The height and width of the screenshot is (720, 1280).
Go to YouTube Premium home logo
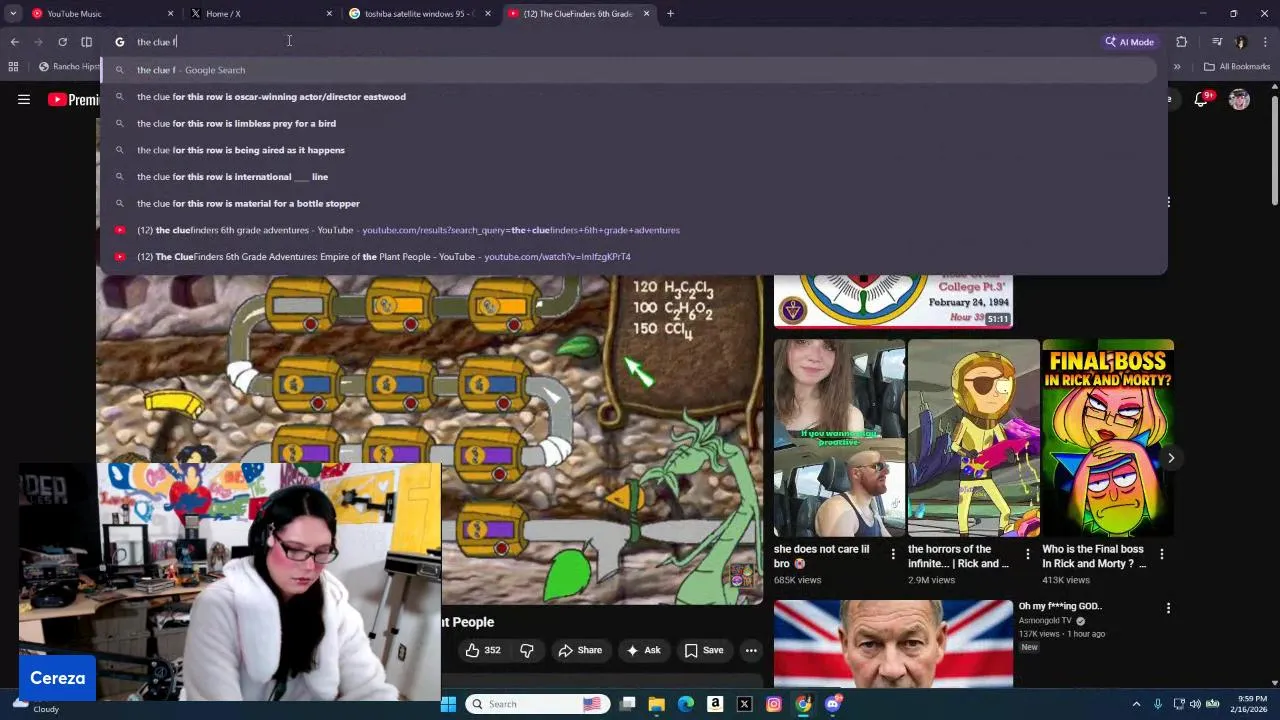click(x=74, y=99)
